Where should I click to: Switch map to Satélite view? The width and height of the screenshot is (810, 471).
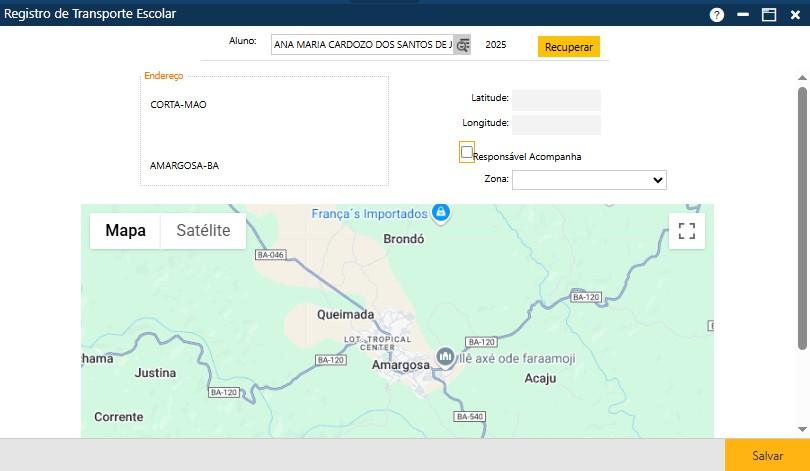coord(203,231)
